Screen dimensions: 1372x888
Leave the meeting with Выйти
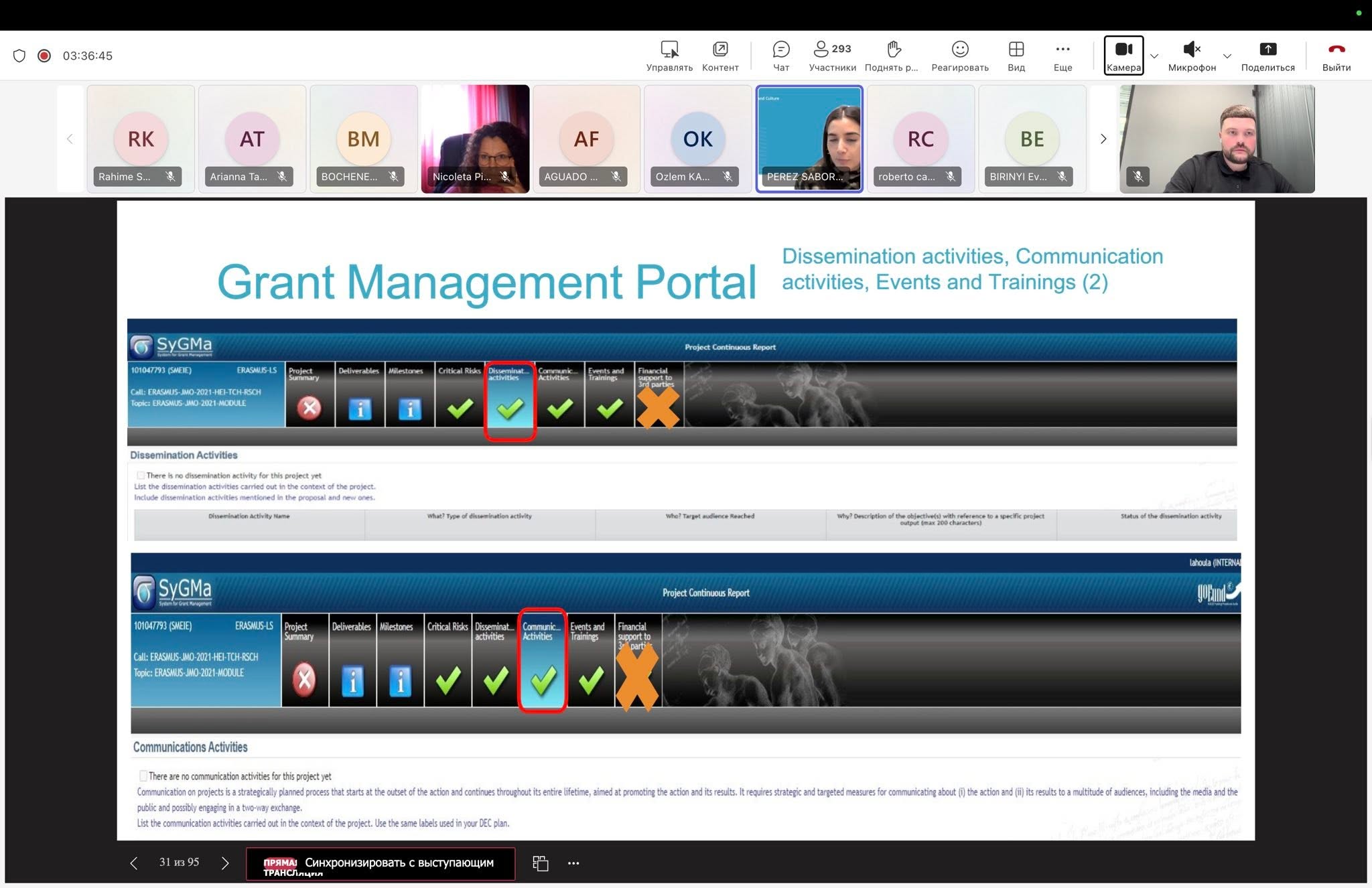[x=1336, y=56]
